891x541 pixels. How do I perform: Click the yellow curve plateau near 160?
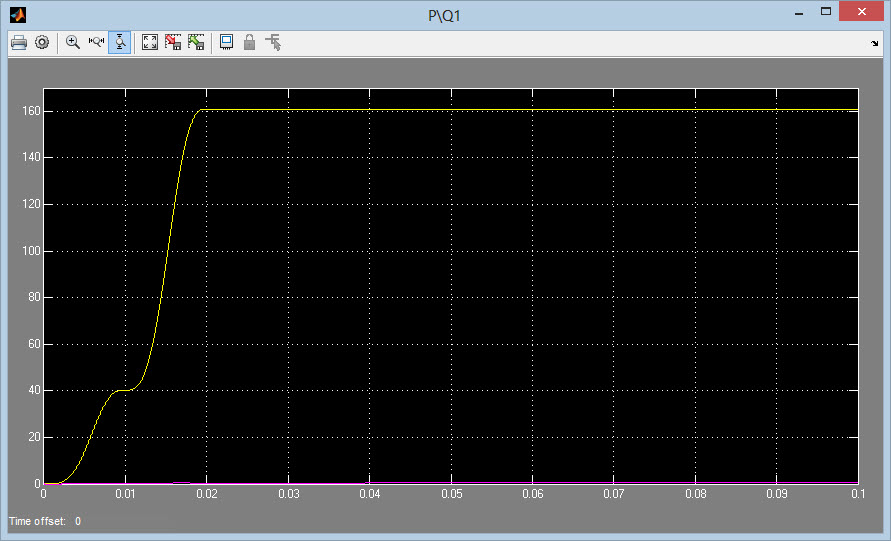point(500,110)
